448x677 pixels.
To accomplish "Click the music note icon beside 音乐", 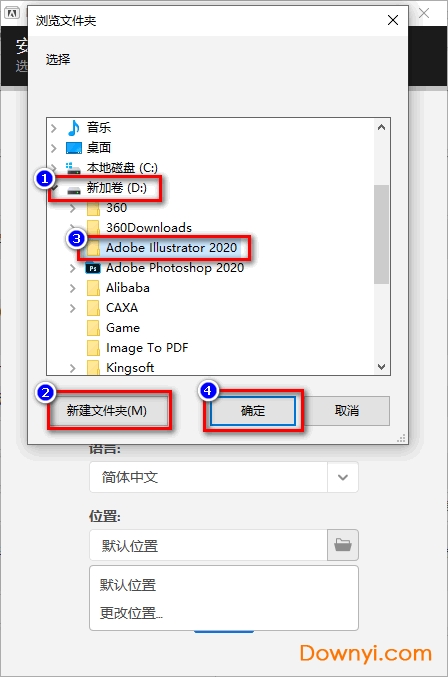I will 74,127.
